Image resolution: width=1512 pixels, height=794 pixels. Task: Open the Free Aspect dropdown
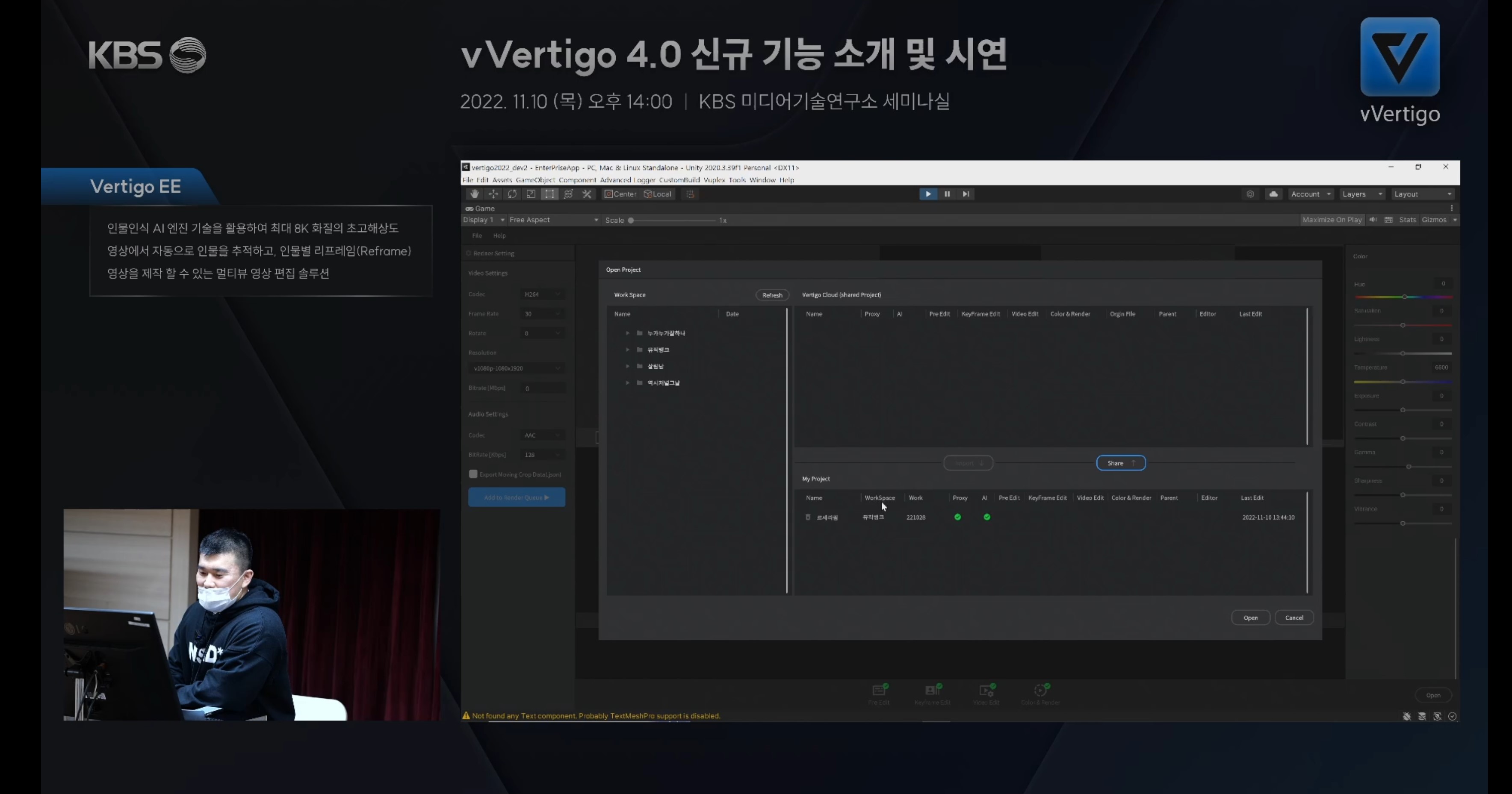click(x=553, y=220)
